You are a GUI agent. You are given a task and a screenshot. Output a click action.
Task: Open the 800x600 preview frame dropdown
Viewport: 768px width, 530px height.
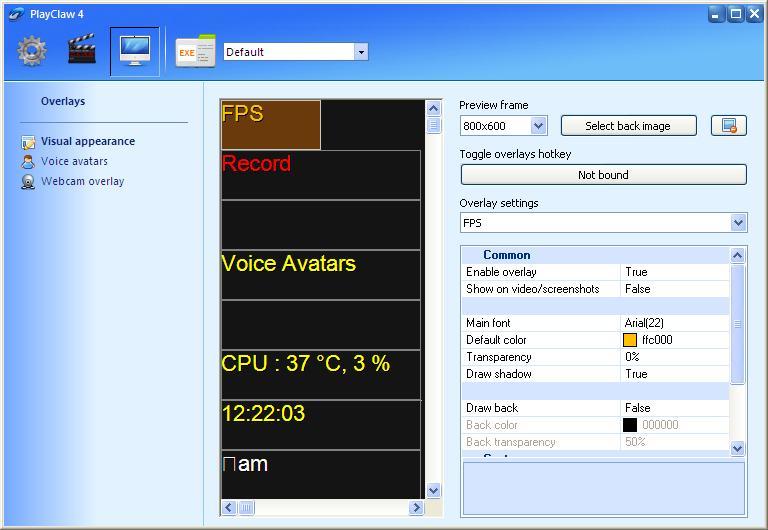point(538,126)
